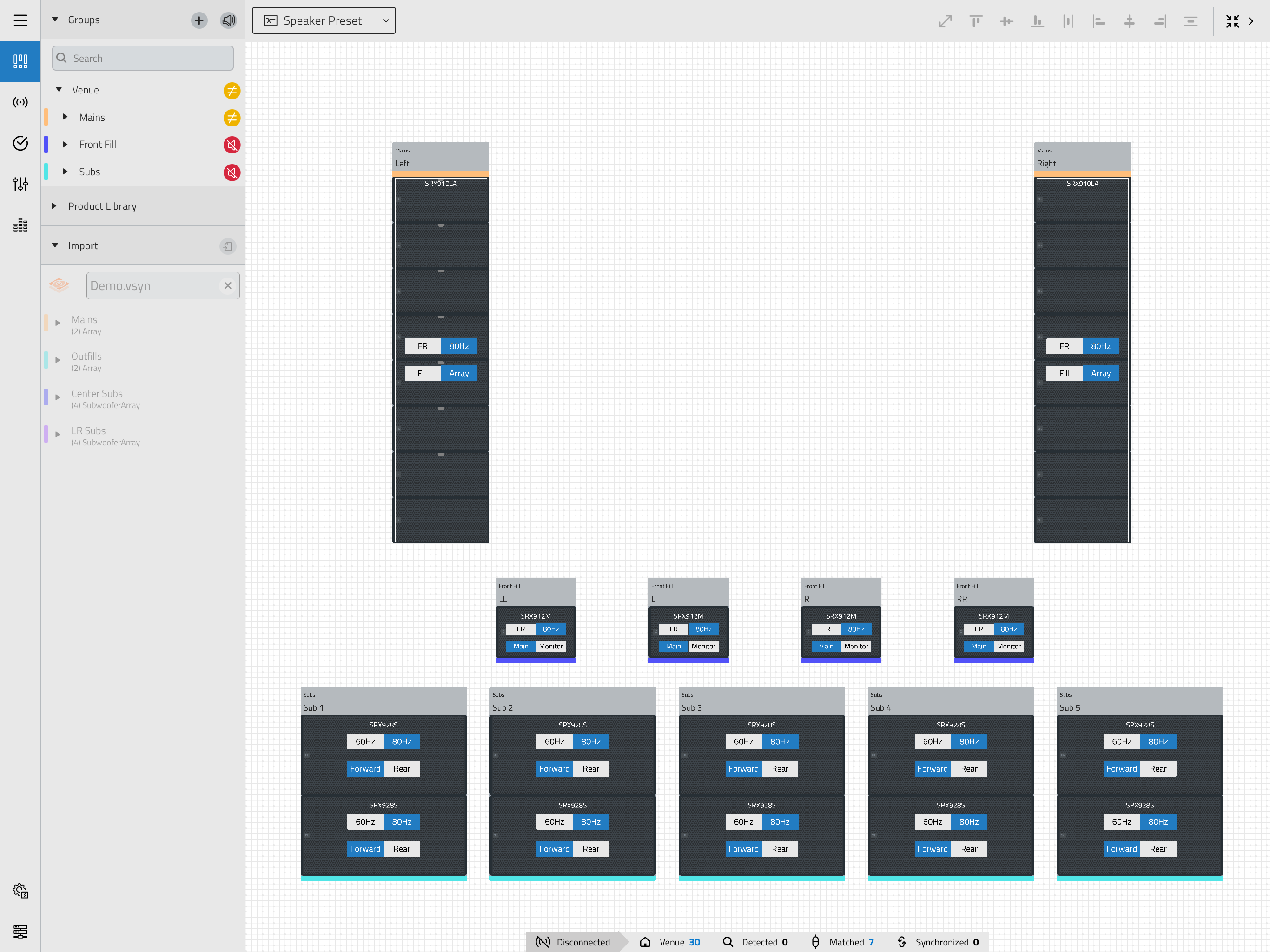Screen dimensions: 1270x952
Task: Select 60Hz on Sub 1 top speaker
Action: [365, 741]
